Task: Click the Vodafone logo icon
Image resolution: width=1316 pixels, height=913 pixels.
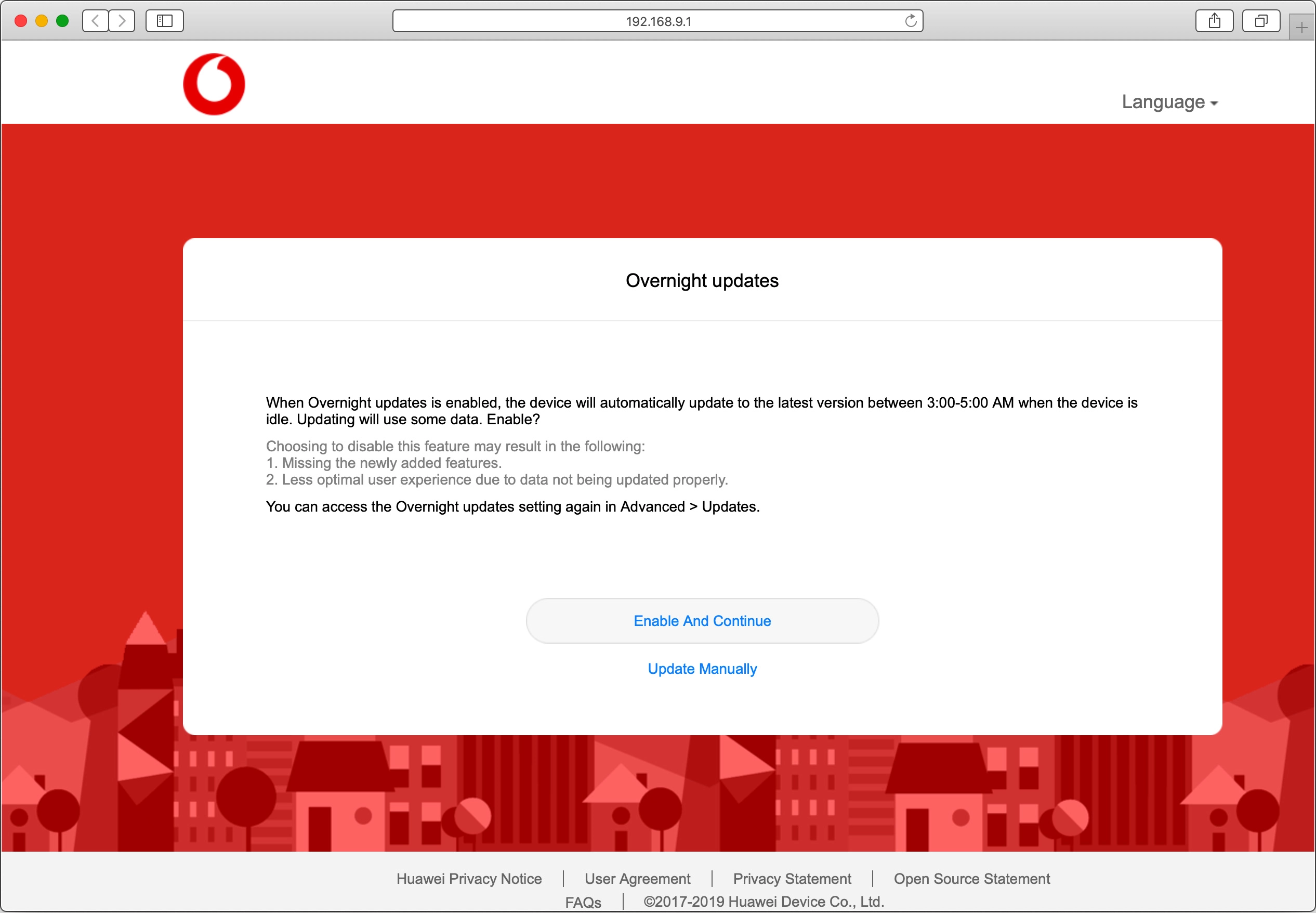Action: click(214, 84)
